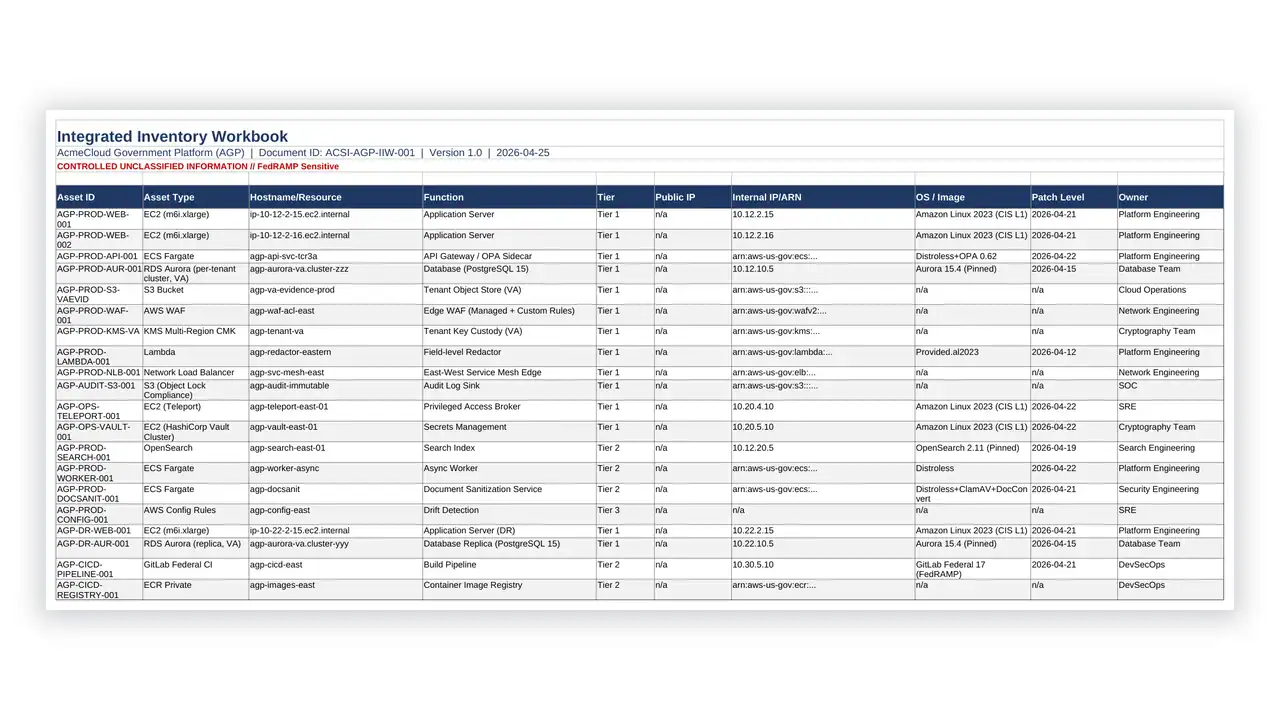Select the Drift Detection function cell

click(x=509, y=515)
